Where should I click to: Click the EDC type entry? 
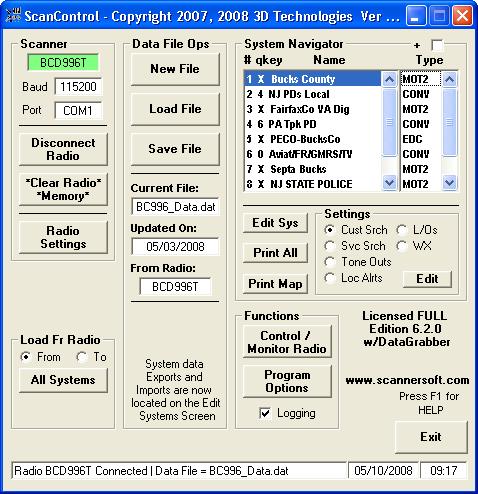(421, 139)
